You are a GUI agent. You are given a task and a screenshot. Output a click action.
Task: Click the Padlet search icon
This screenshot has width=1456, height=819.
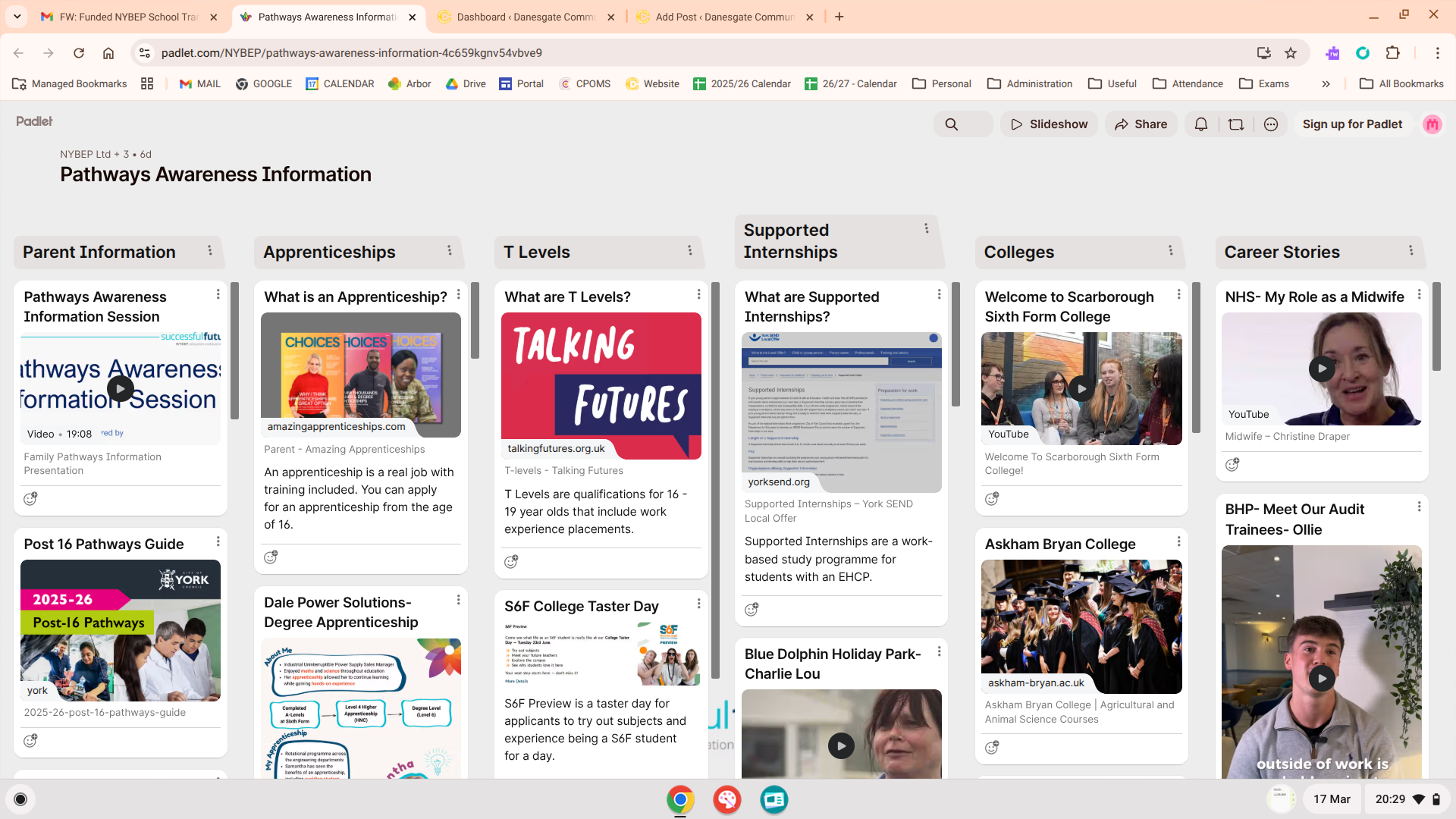click(x=951, y=124)
